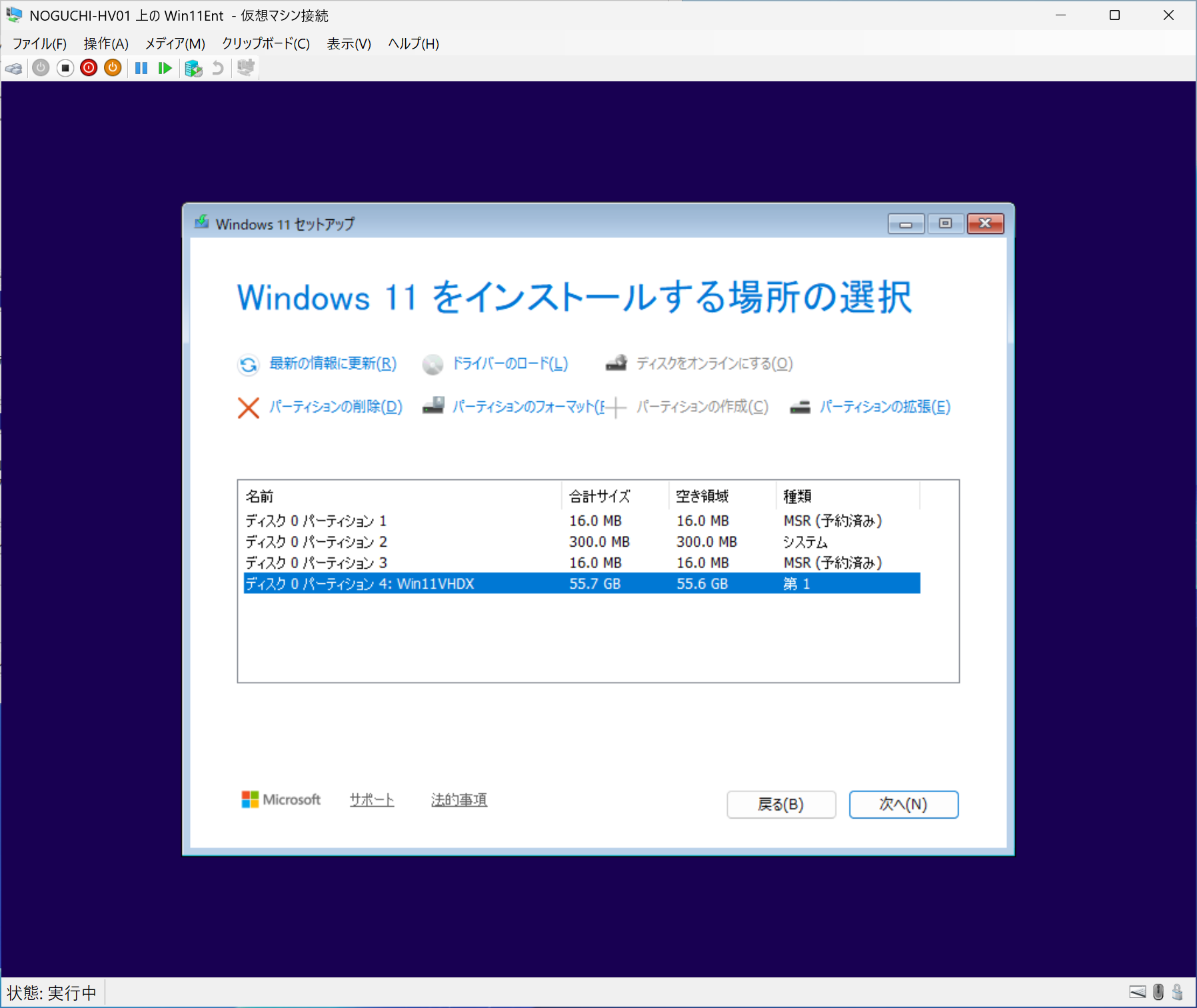
Task: Click the 戻る(B) button
Action: click(x=781, y=805)
